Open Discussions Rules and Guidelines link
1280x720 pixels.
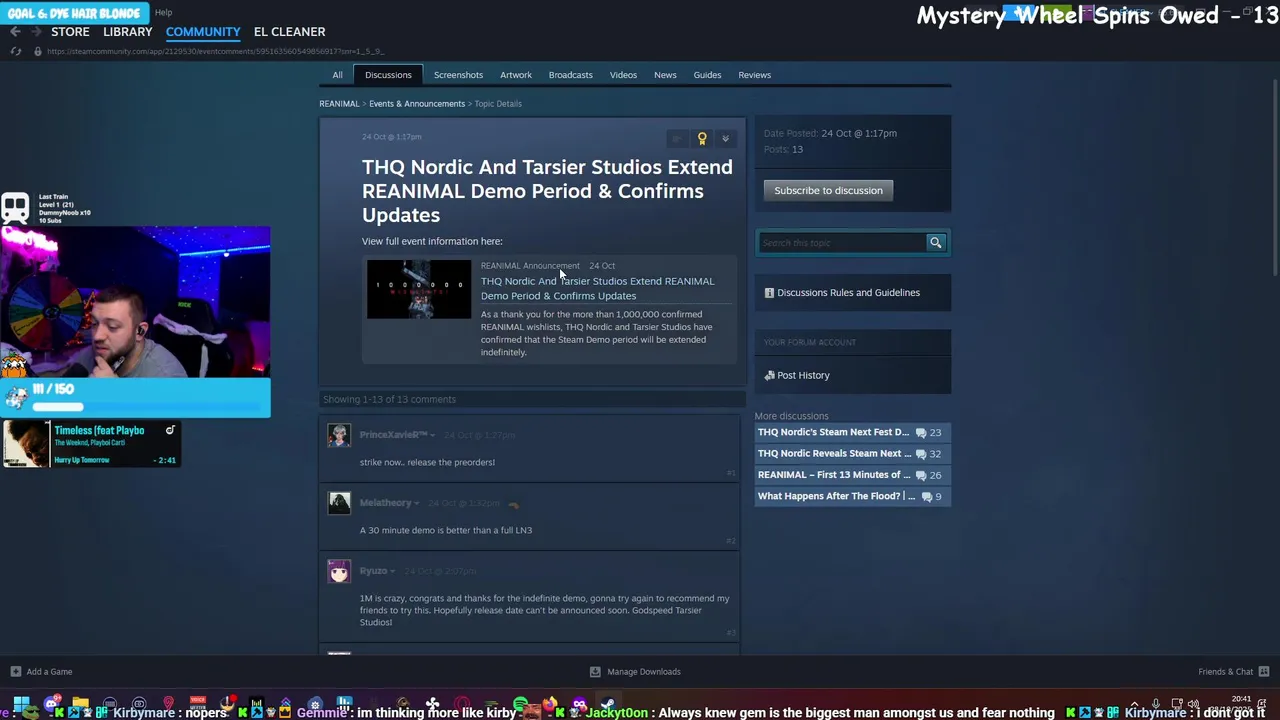[x=848, y=293]
